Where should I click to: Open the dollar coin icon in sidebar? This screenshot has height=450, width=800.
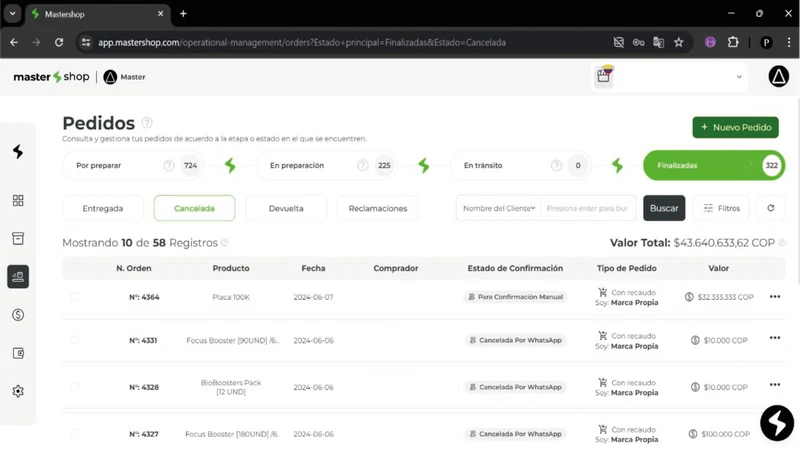coord(18,315)
